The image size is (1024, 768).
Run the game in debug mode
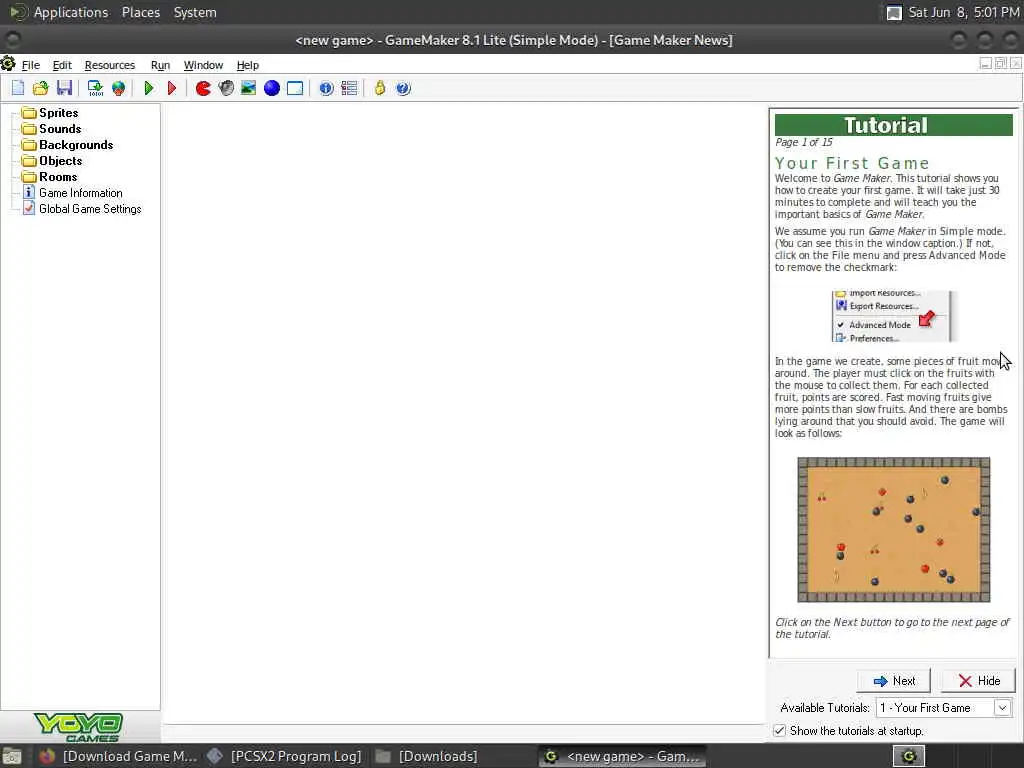coord(172,88)
